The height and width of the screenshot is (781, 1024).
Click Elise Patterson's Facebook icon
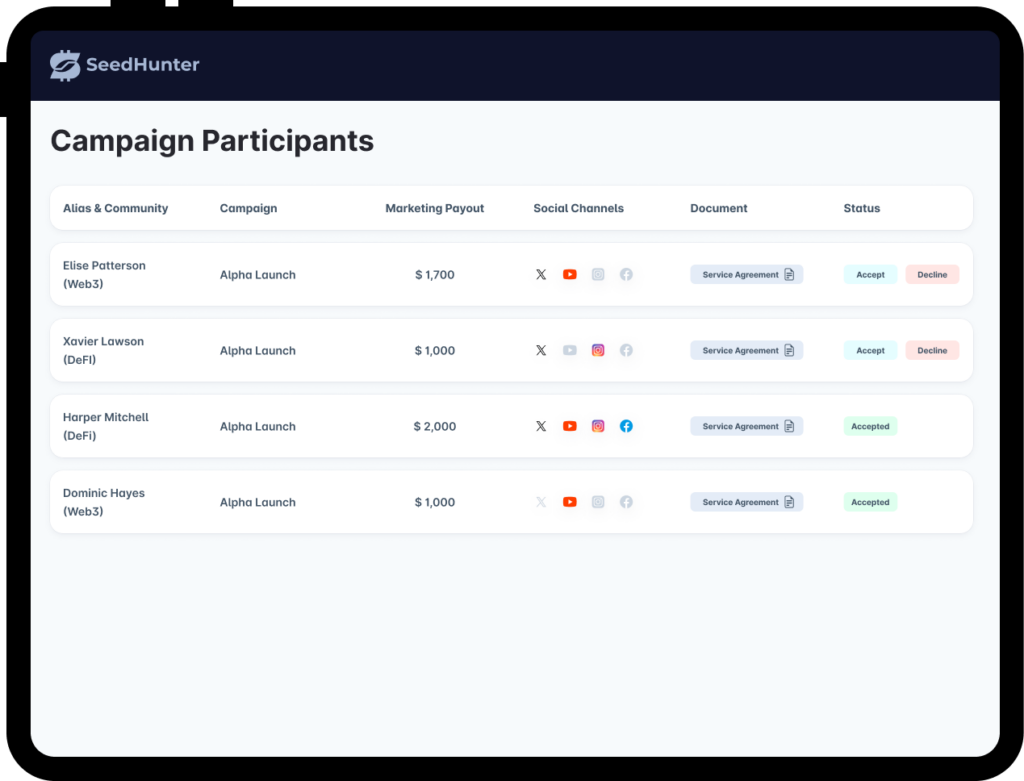pyautogui.click(x=626, y=274)
